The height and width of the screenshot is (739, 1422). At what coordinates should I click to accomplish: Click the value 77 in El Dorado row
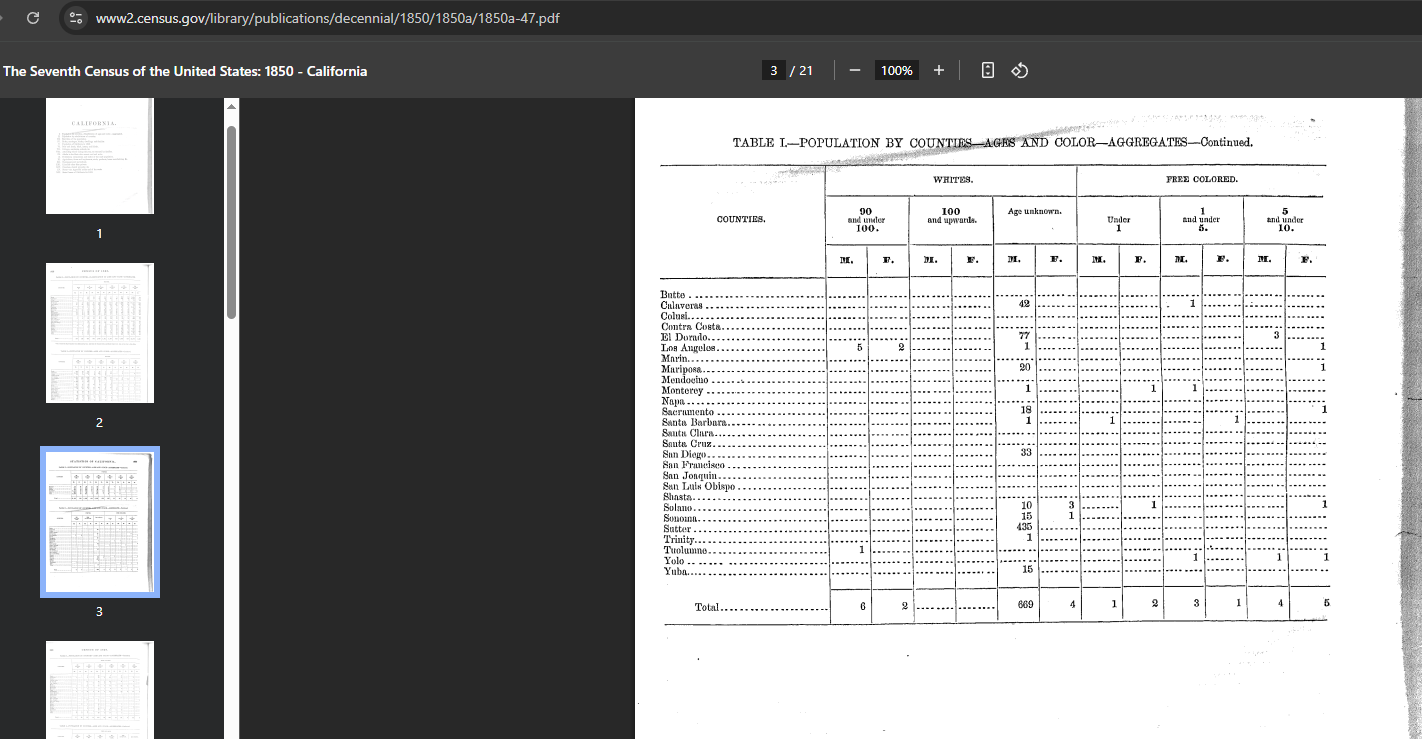pos(1024,336)
